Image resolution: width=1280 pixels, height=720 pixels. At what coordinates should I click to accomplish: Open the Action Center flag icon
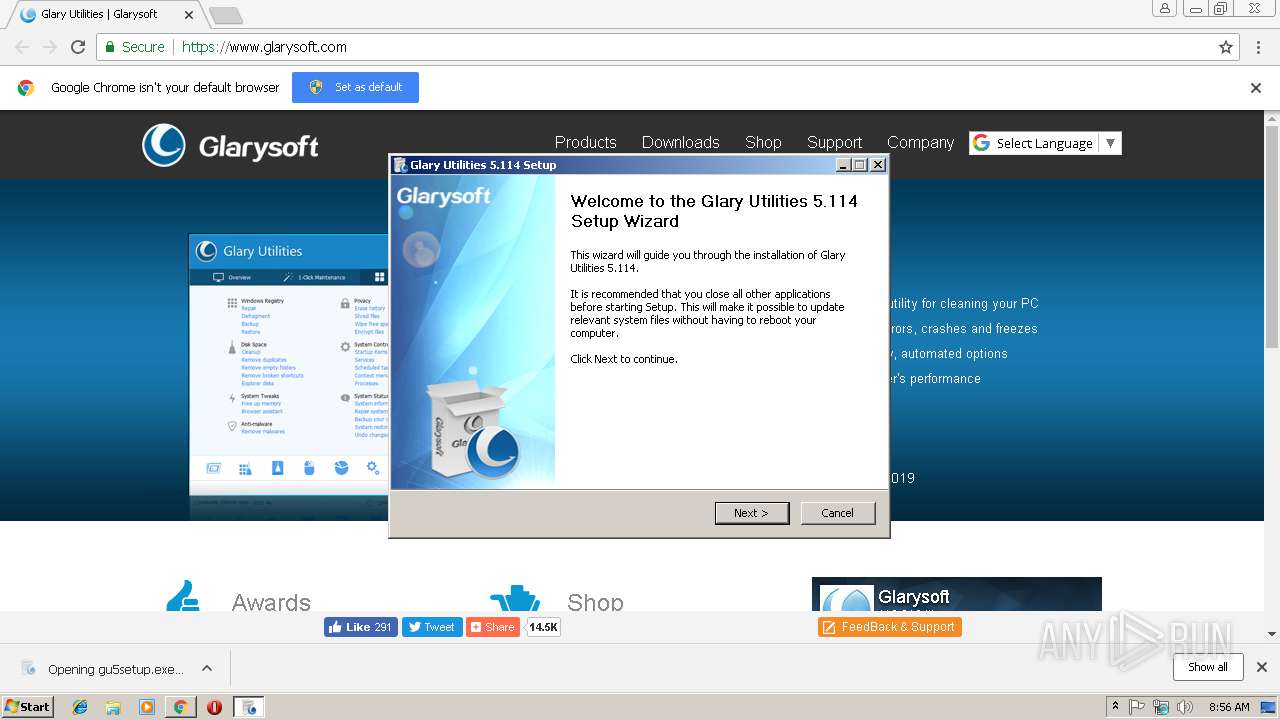pyautogui.click(x=1137, y=707)
